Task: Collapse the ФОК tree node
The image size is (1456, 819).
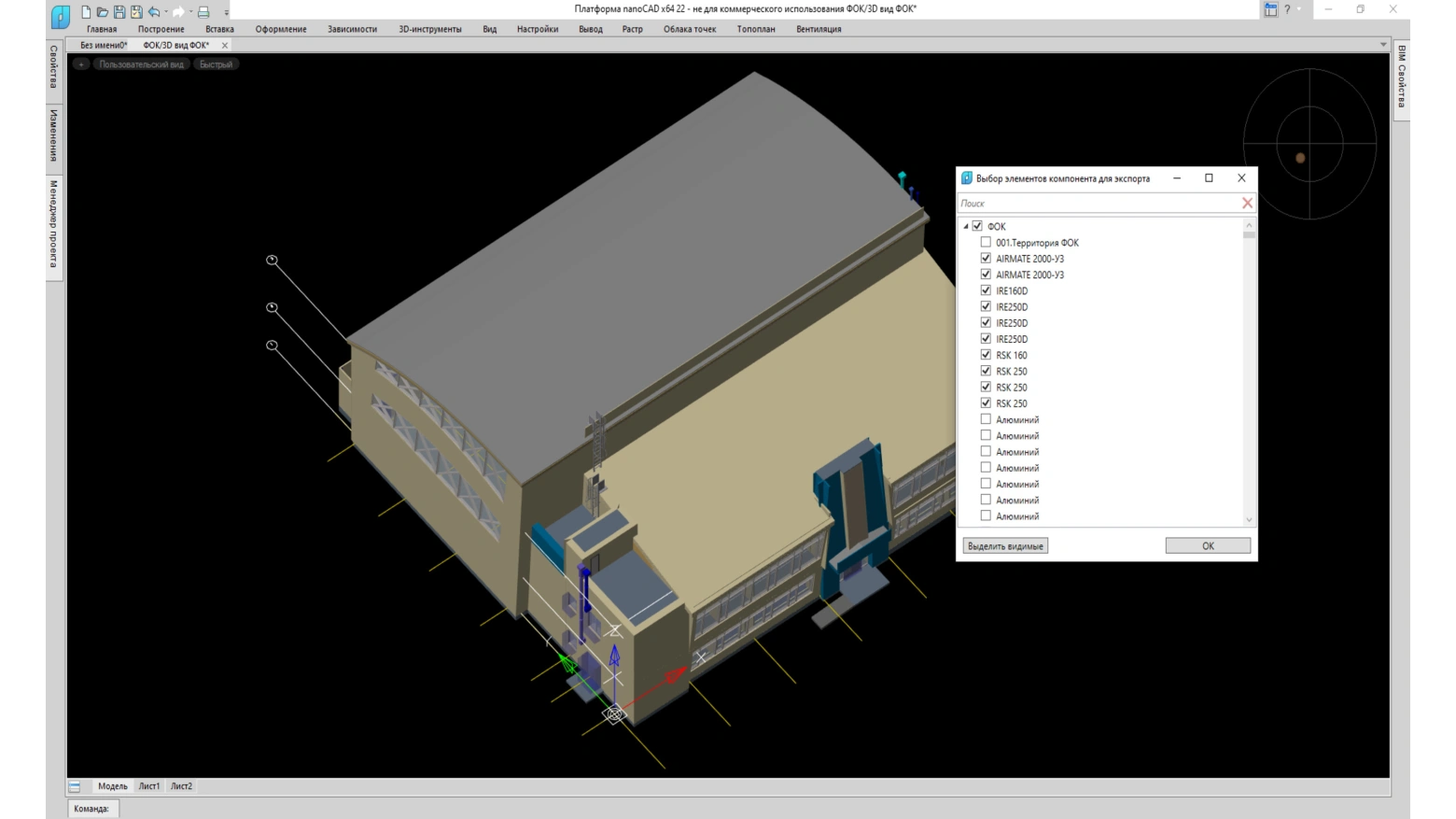Action: (x=966, y=227)
